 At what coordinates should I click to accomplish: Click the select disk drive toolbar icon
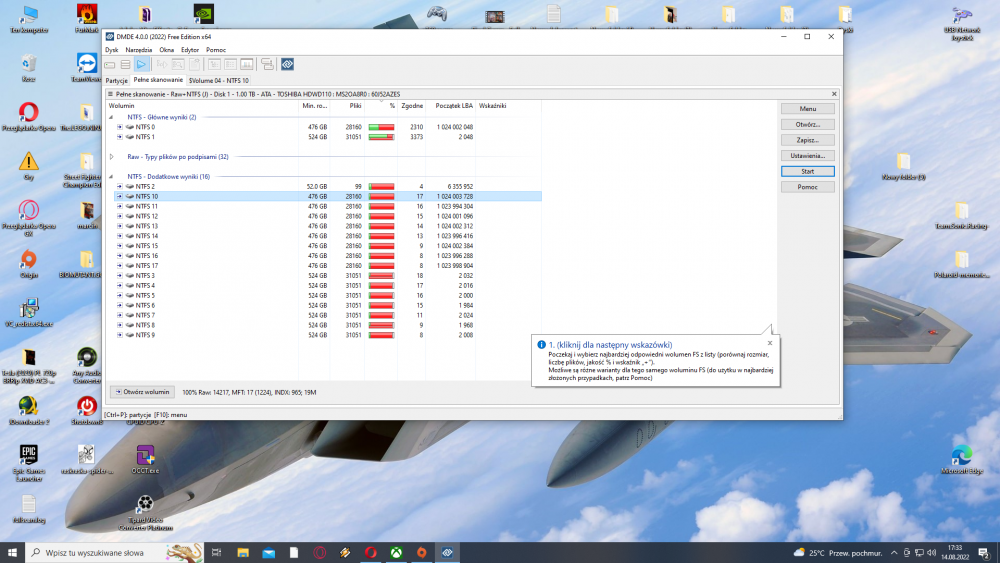click(x=111, y=65)
